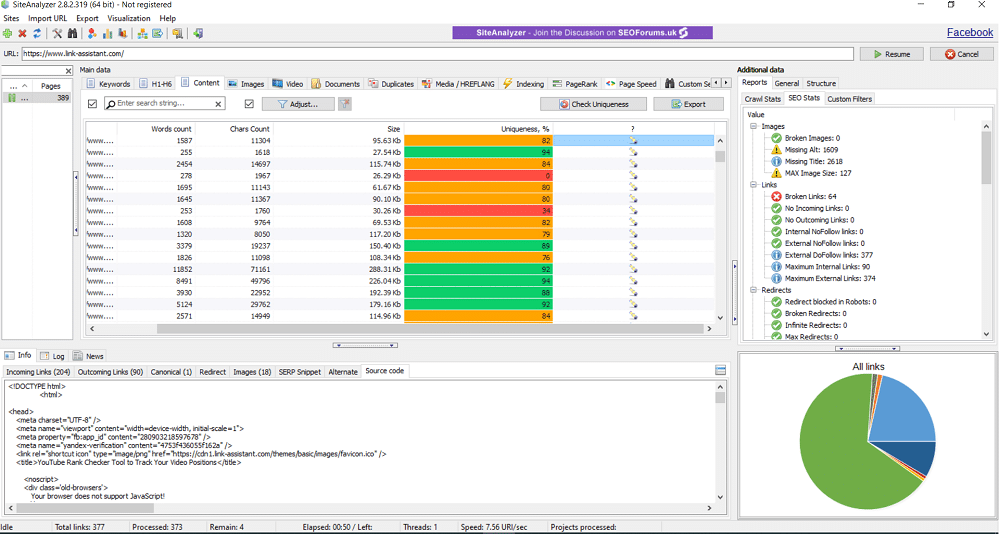The width and height of the screenshot is (1000, 534).
Task: Open the SERP Snippet tab
Action: click(300, 372)
